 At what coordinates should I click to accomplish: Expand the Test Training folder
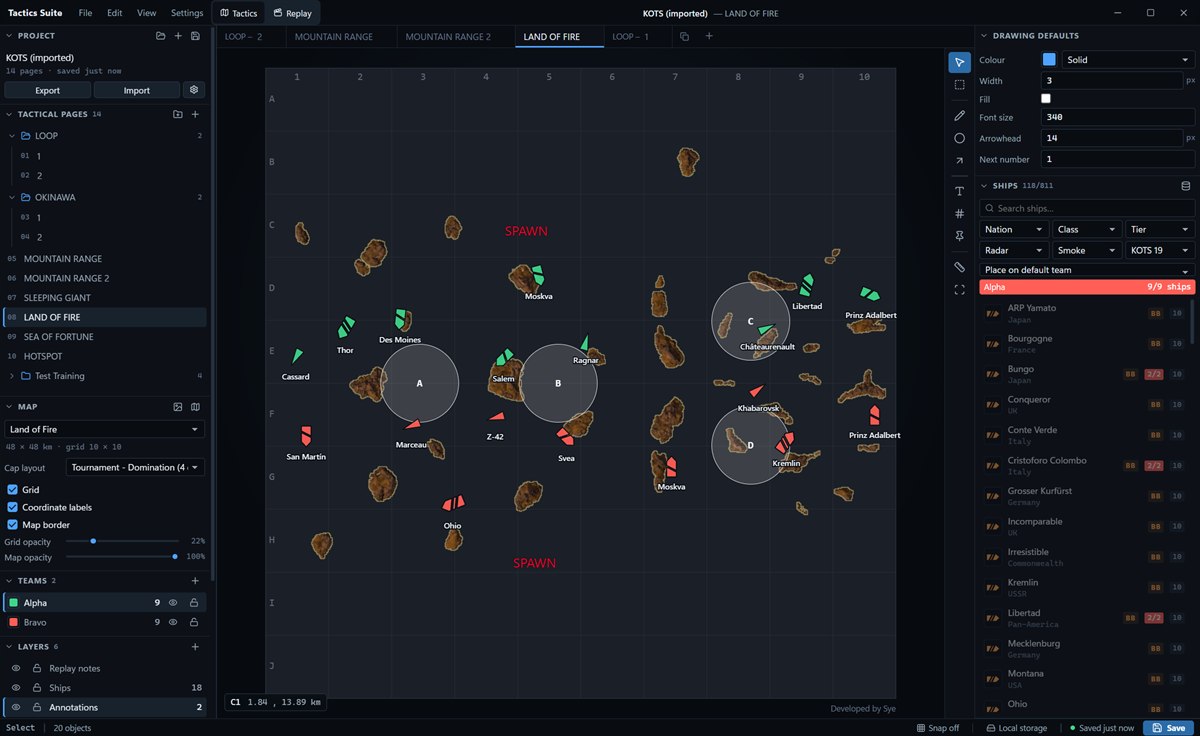pyautogui.click(x=12, y=376)
